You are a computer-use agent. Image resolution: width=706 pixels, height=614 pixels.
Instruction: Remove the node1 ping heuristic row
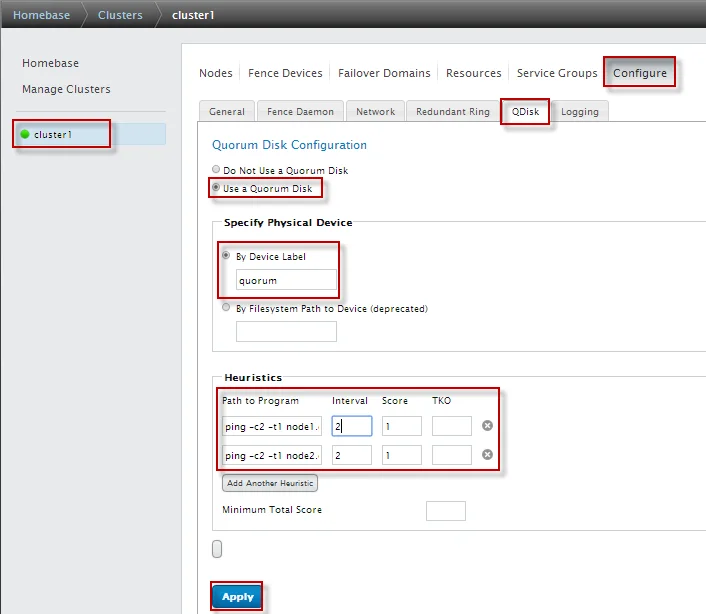(x=487, y=426)
